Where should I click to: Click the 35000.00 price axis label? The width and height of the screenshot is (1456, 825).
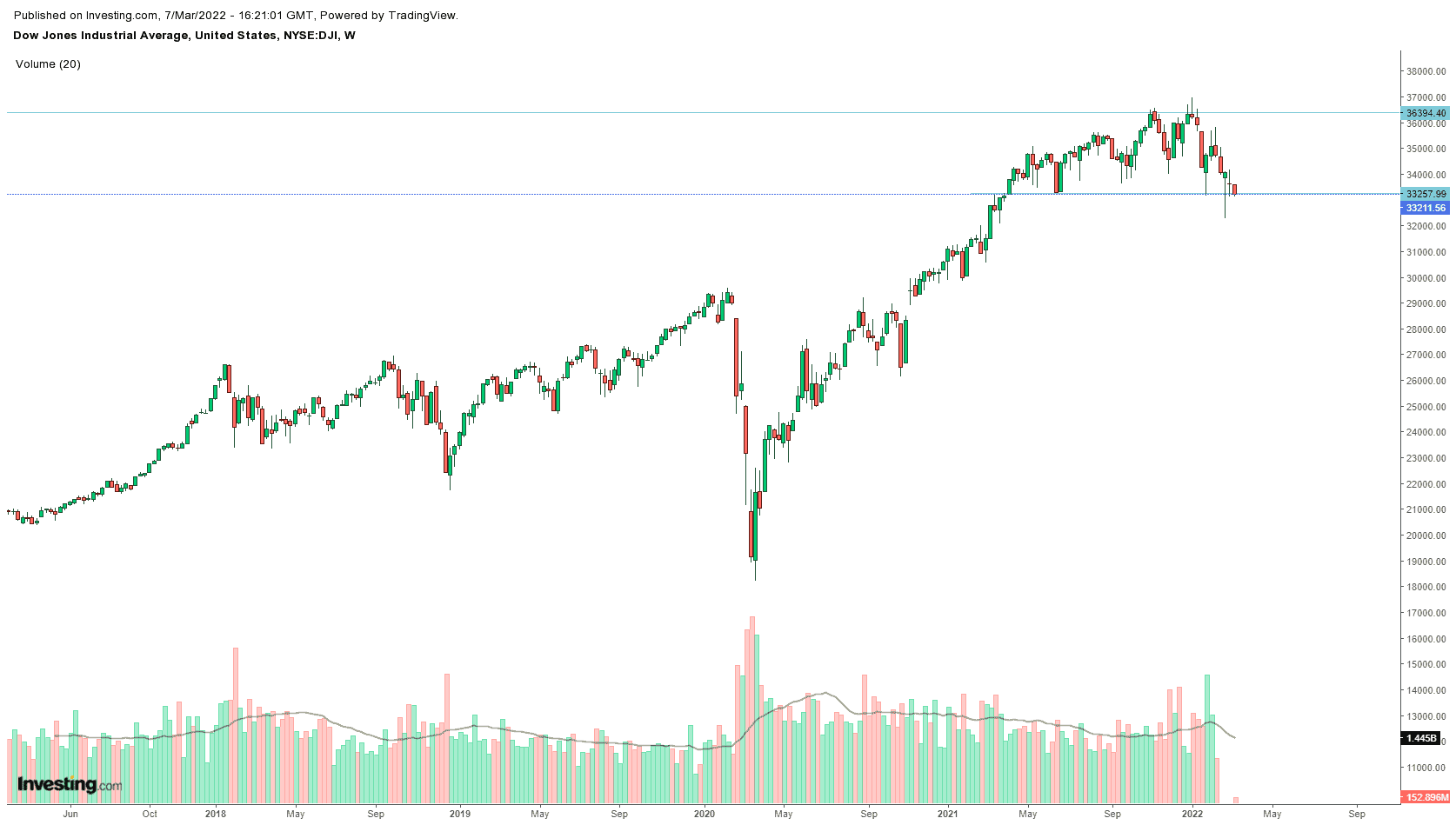(1426, 150)
